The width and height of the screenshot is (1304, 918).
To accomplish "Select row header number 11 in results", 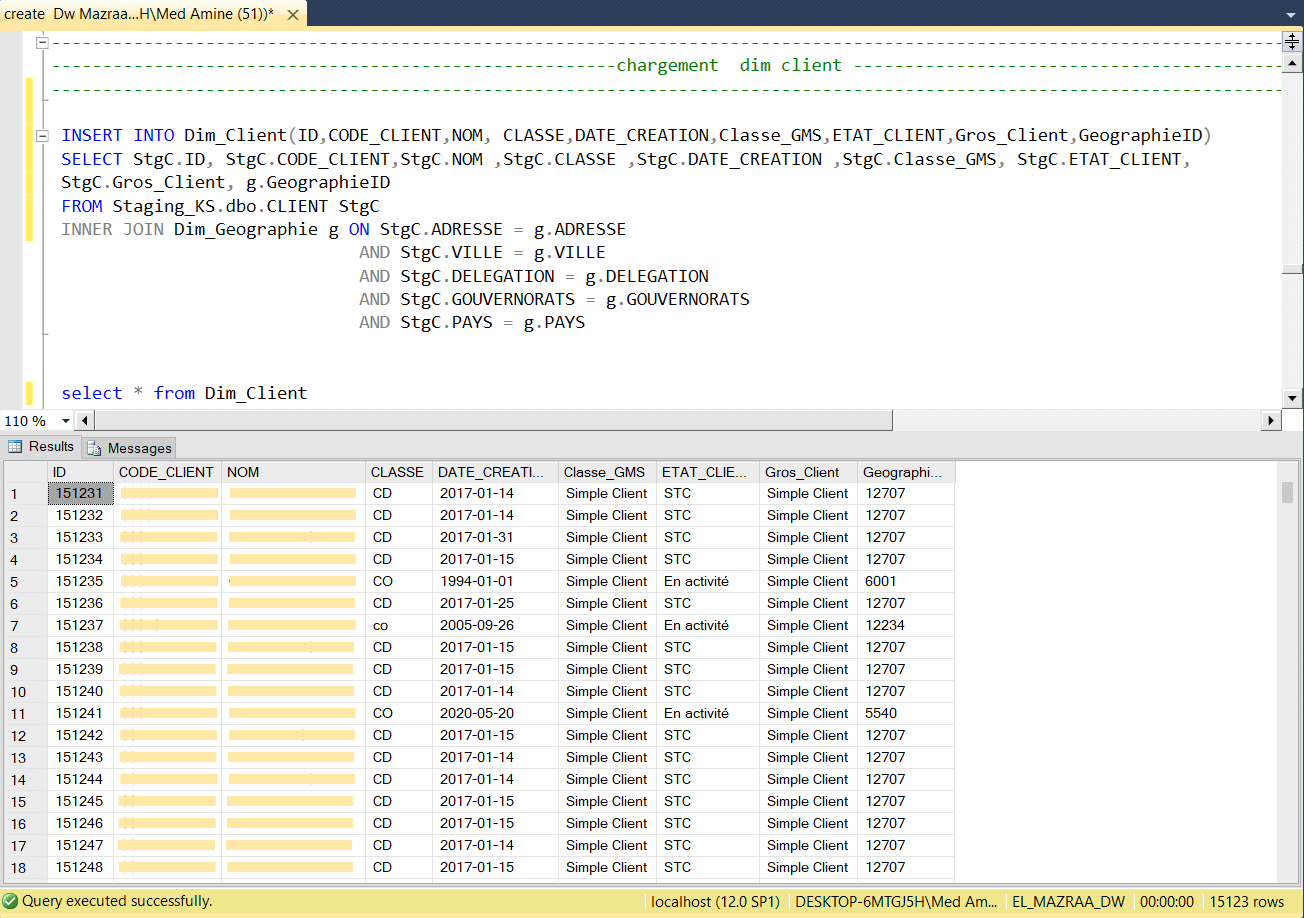I will tap(26, 713).
